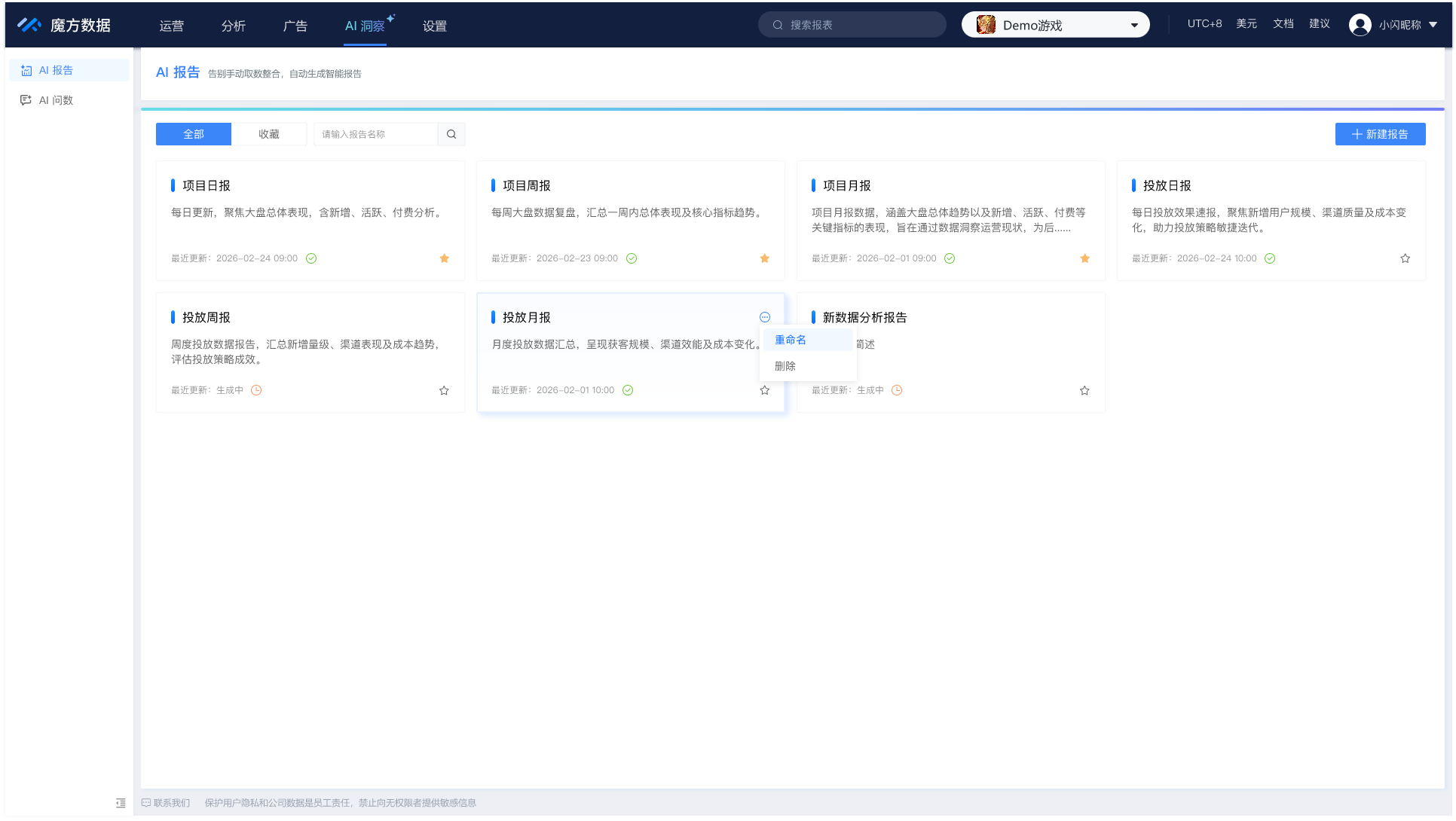Favorite the 投放日报 report
Image resolution: width=1456 pixels, height=821 pixels.
(x=1405, y=258)
